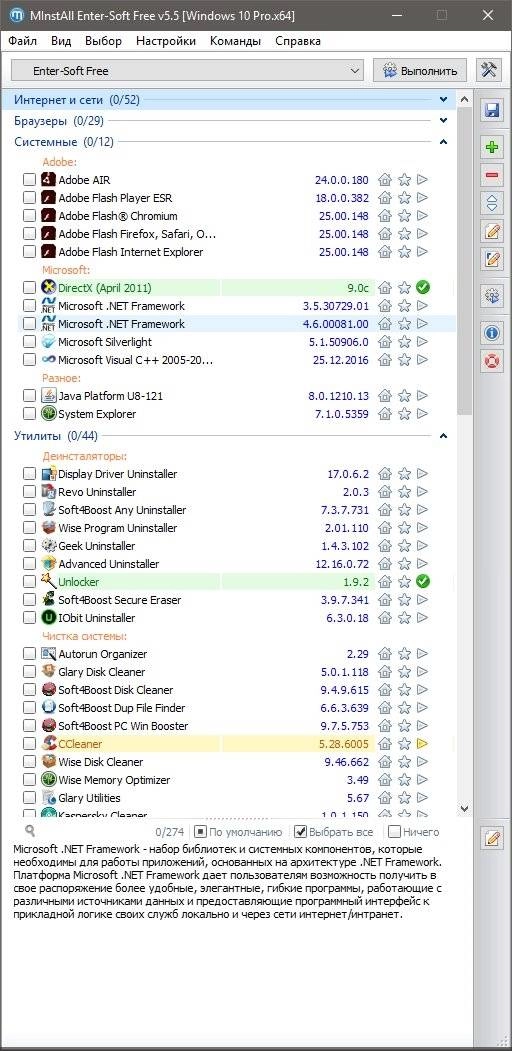
Task: Check the Adobe AIR checkbox
Action: click(29, 180)
